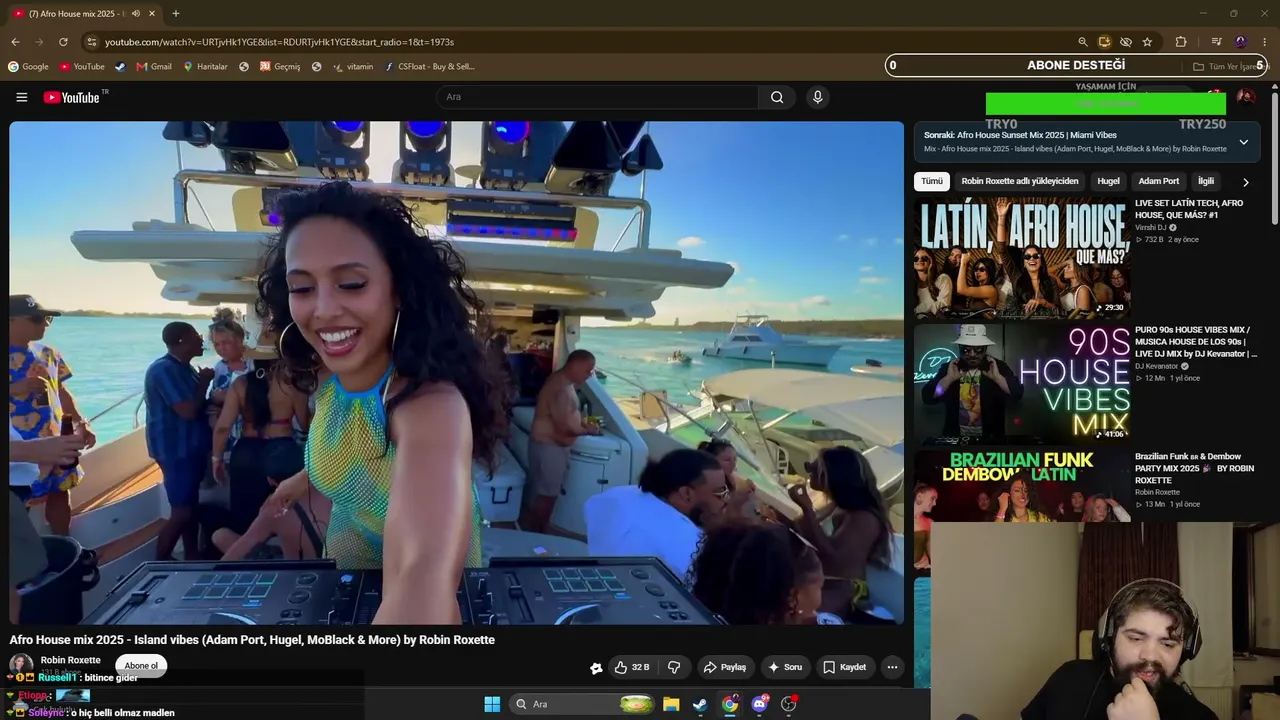
Task: Open the YouTube account avatar menu
Action: point(1246,97)
